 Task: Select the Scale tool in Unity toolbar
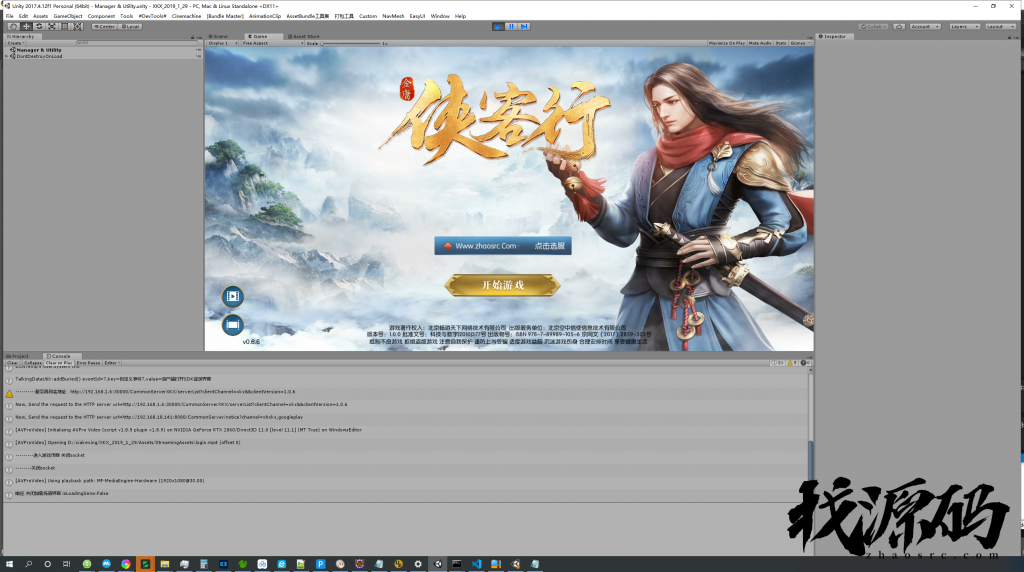[x=52, y=26]
